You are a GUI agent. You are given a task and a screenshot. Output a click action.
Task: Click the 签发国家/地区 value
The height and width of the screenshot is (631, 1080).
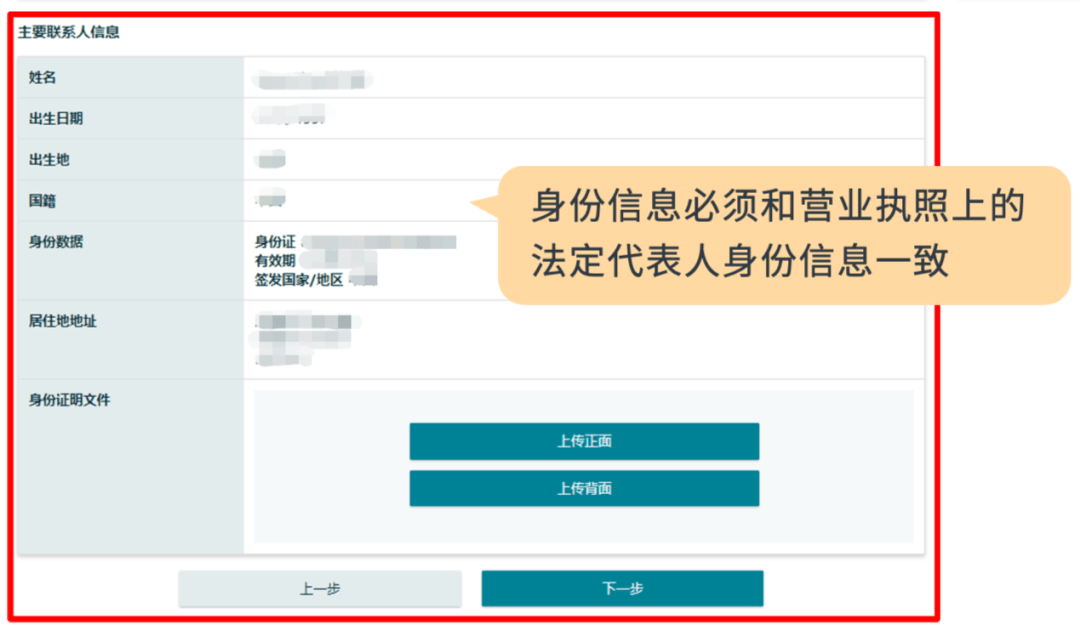(364, 280)
